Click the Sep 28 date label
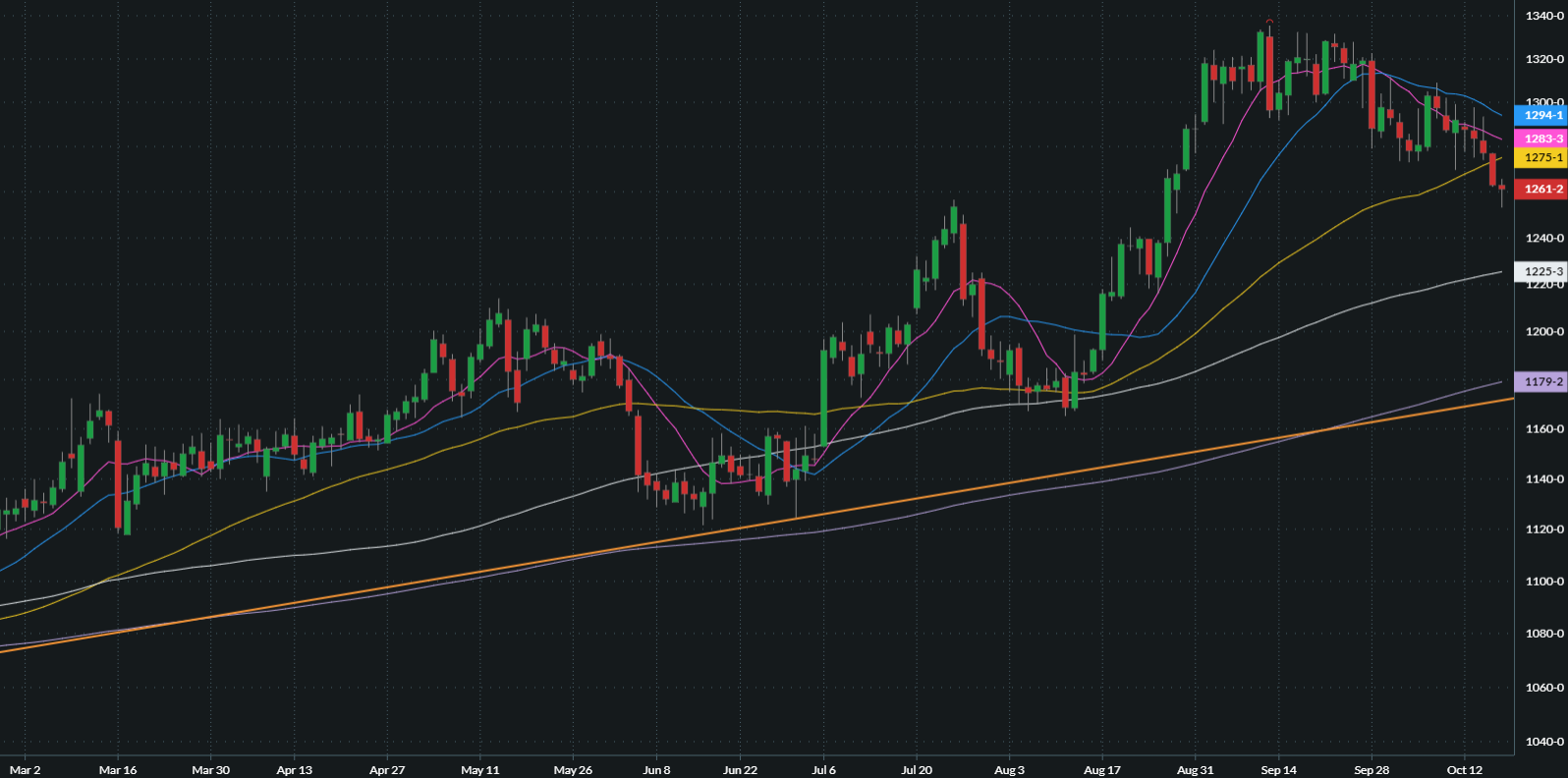The image size is (1568, 778). point(1372,770)
